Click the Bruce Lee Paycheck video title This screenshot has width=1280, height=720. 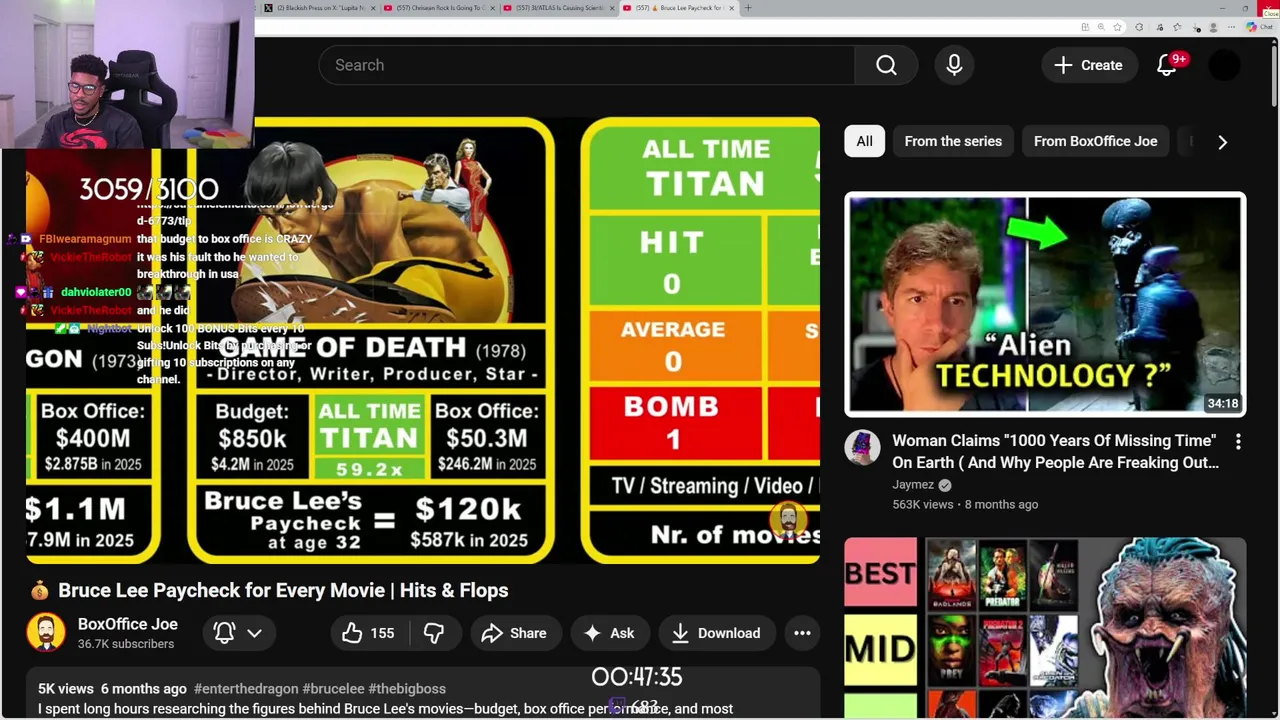[283, 590]
